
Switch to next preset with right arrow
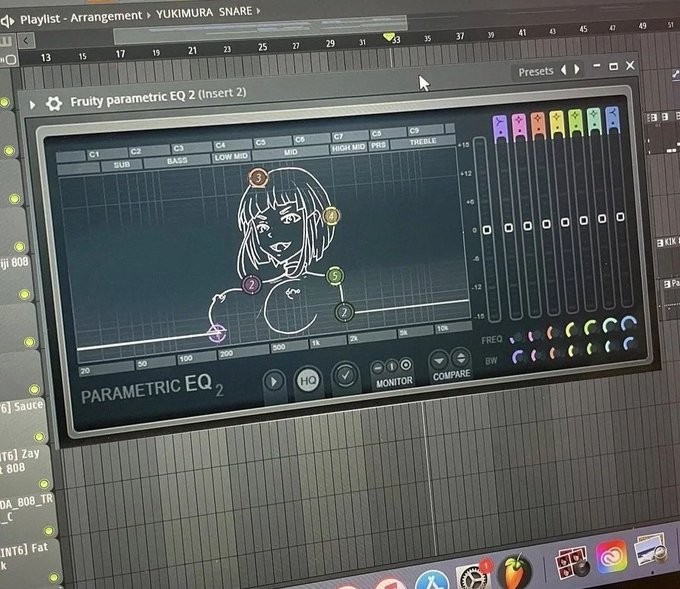tap(575, 70)
